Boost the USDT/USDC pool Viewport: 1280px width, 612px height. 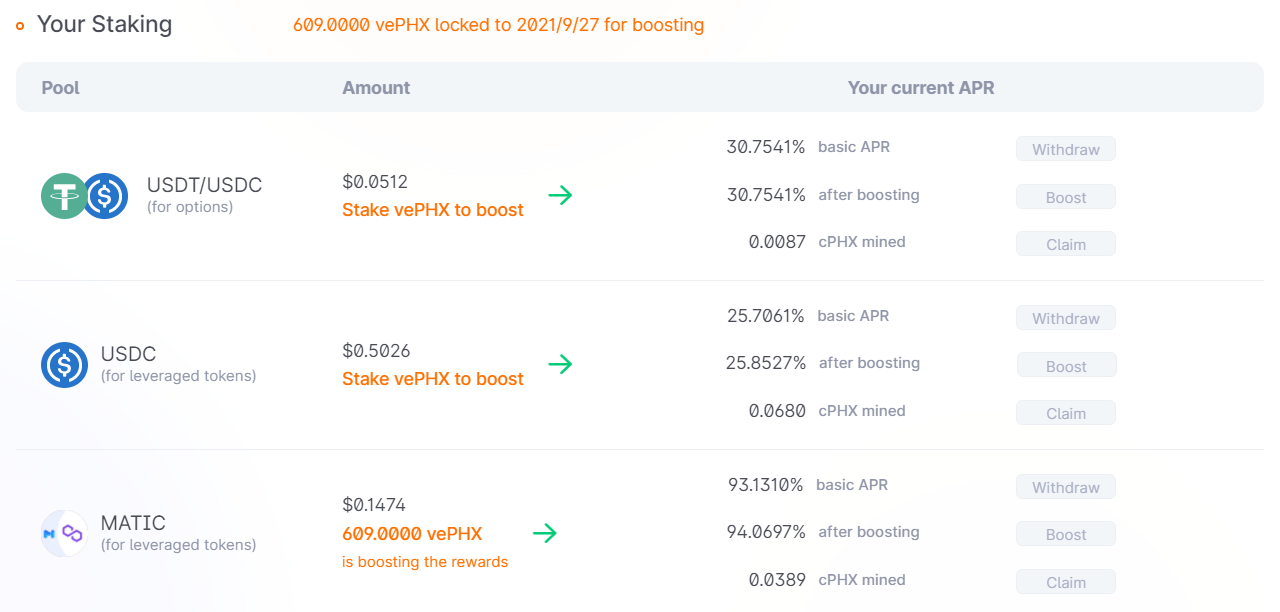1066,197
